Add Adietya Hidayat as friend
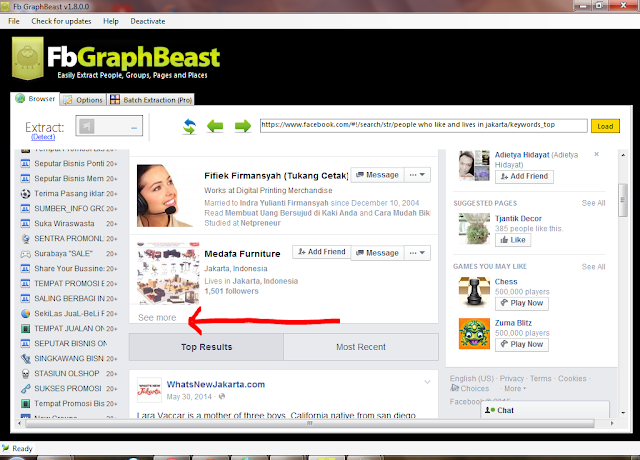Viewport: 640px width, 460px height. click(x=524, y=176)
